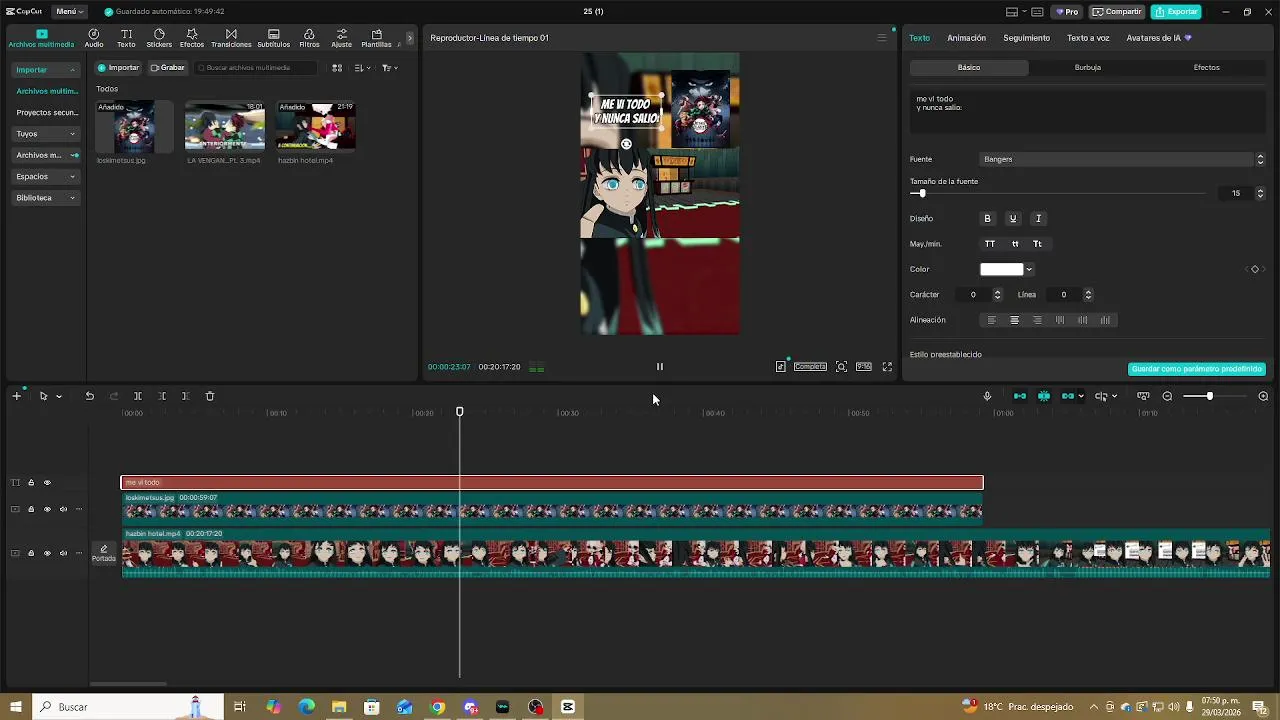The width and height of the screenshot is (1280, 720).
Task: Pause the video playback
Action: pyautogui.click(x=659, y=367)
